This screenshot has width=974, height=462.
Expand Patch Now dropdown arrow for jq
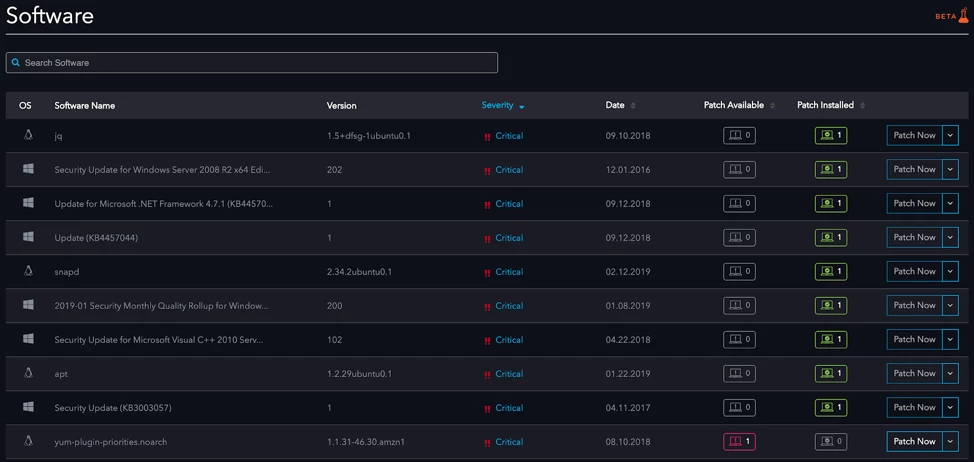click(950, 135)
